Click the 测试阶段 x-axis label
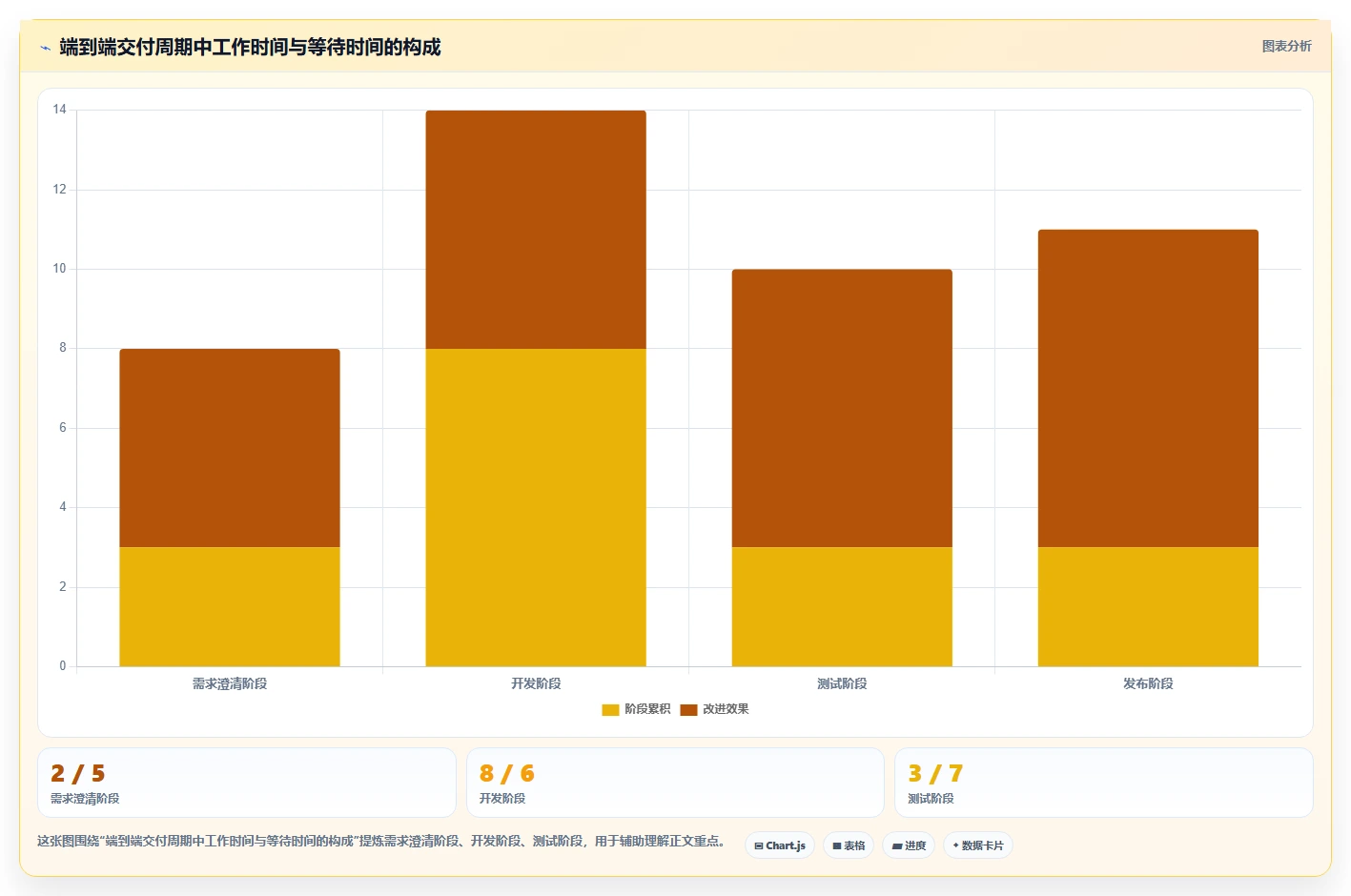The height and width of the screenshot is (896, 1351). coord(842,683)
